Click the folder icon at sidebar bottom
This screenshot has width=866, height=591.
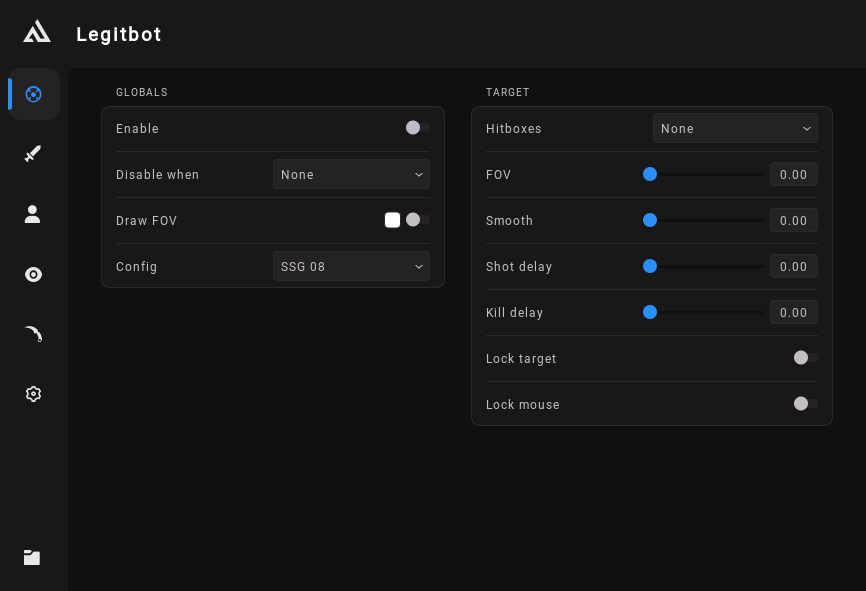32,557
